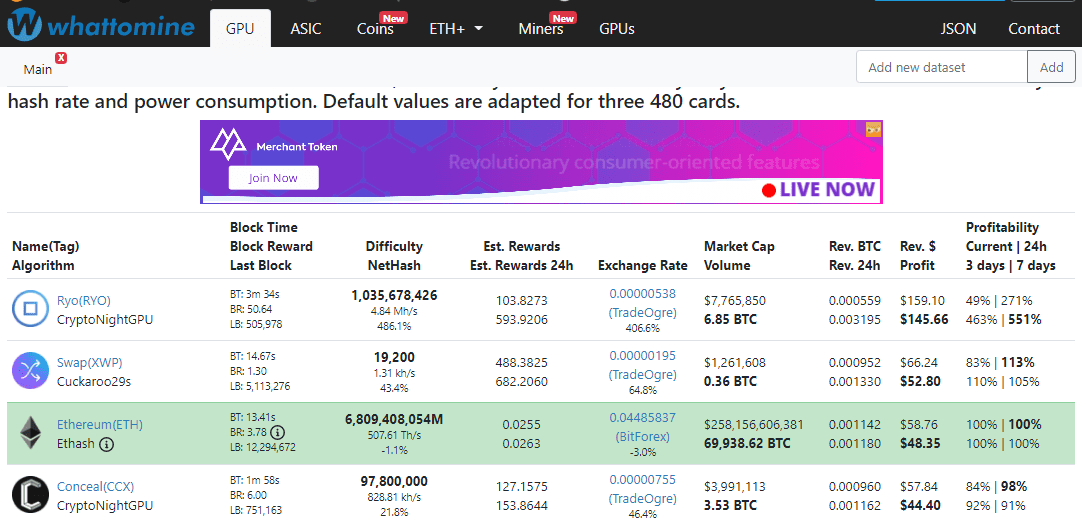Open the Miners tab

click(x=540, y=28)
